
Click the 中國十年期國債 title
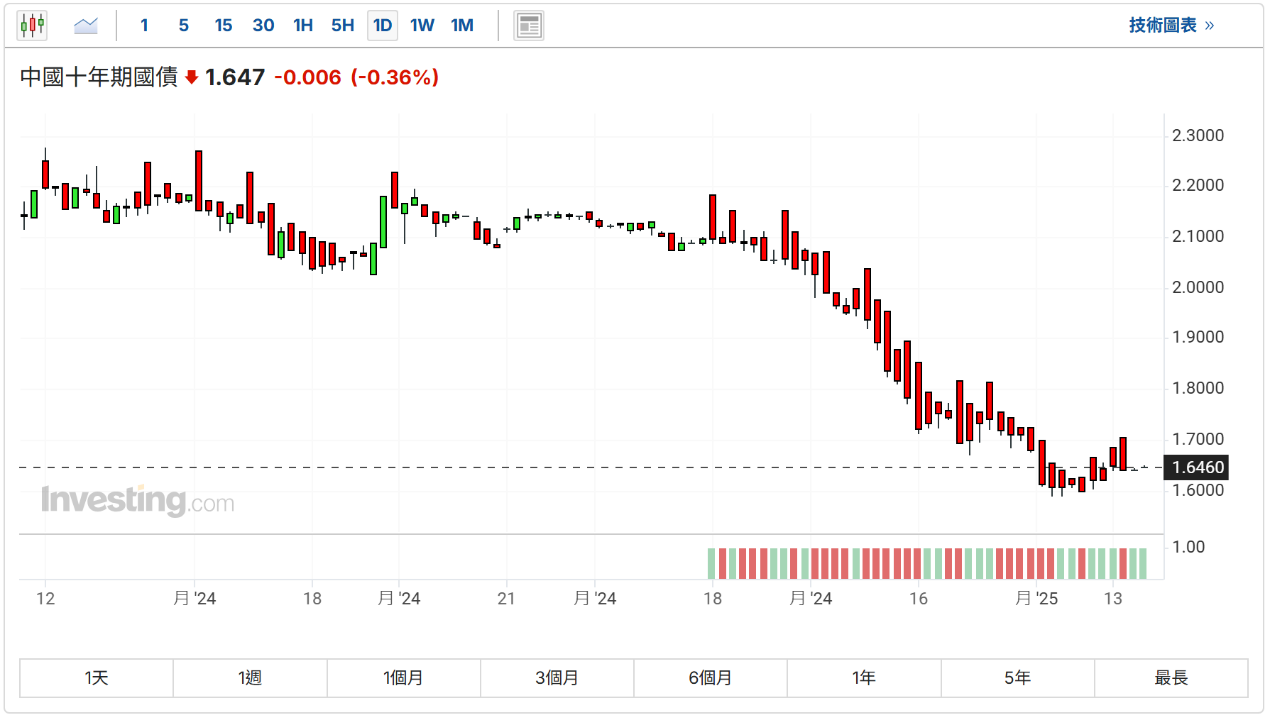(x=99, y=77)
